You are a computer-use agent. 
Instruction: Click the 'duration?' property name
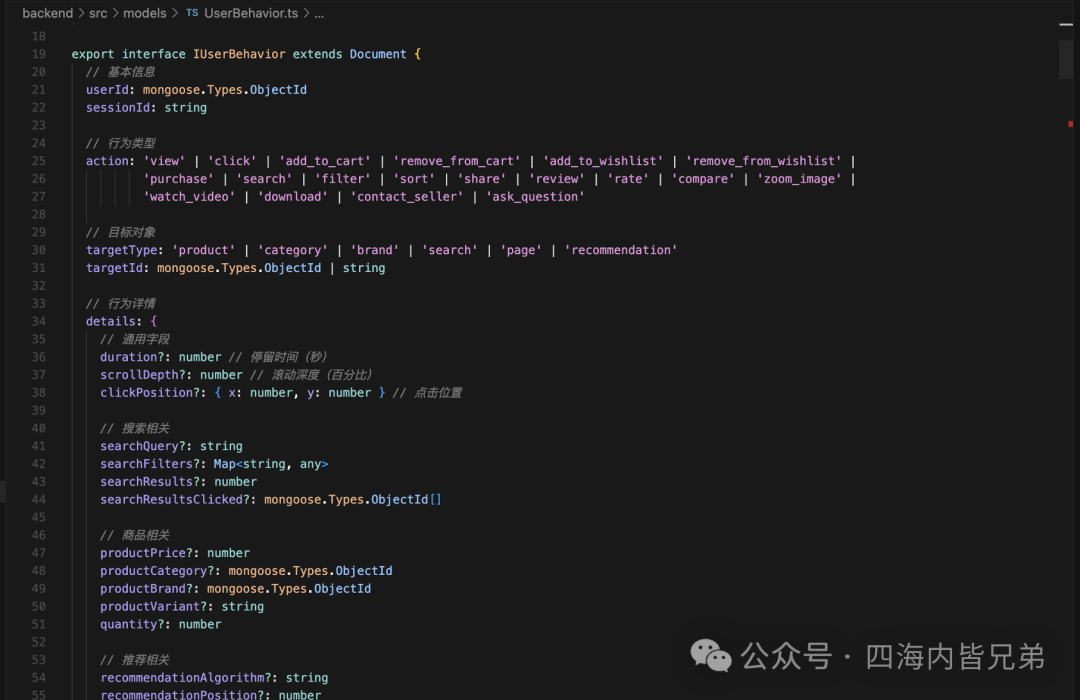(x=132, y=357)
